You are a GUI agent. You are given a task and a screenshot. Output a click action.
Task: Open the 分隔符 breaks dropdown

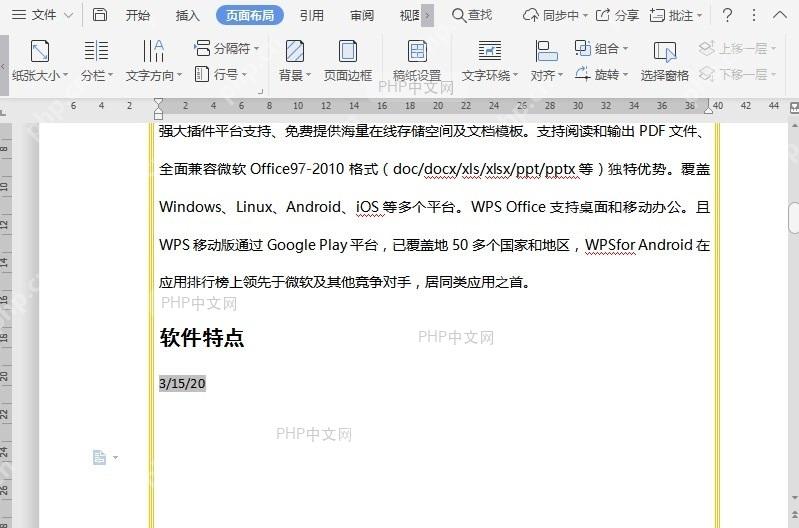click(227, 48)
